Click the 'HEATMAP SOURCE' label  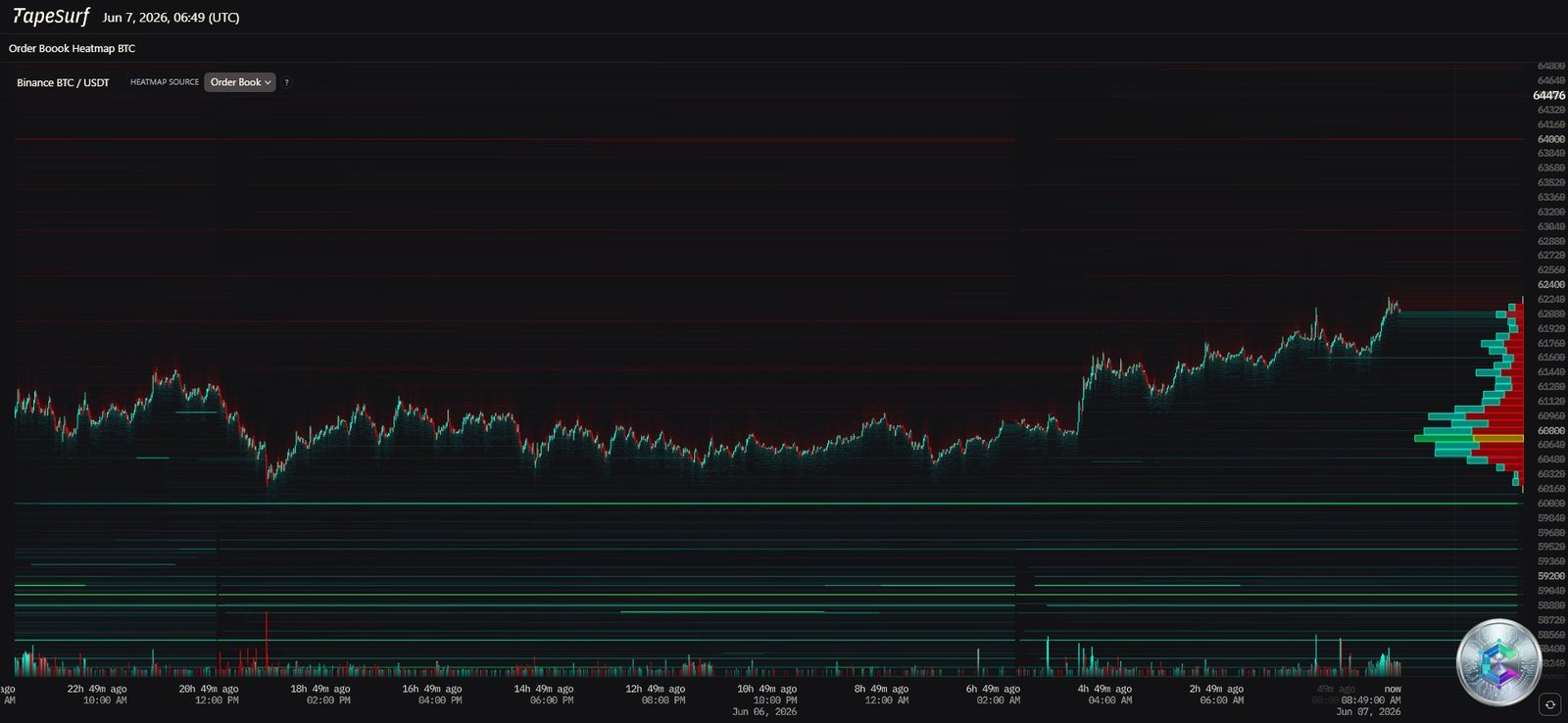[165, 82]
